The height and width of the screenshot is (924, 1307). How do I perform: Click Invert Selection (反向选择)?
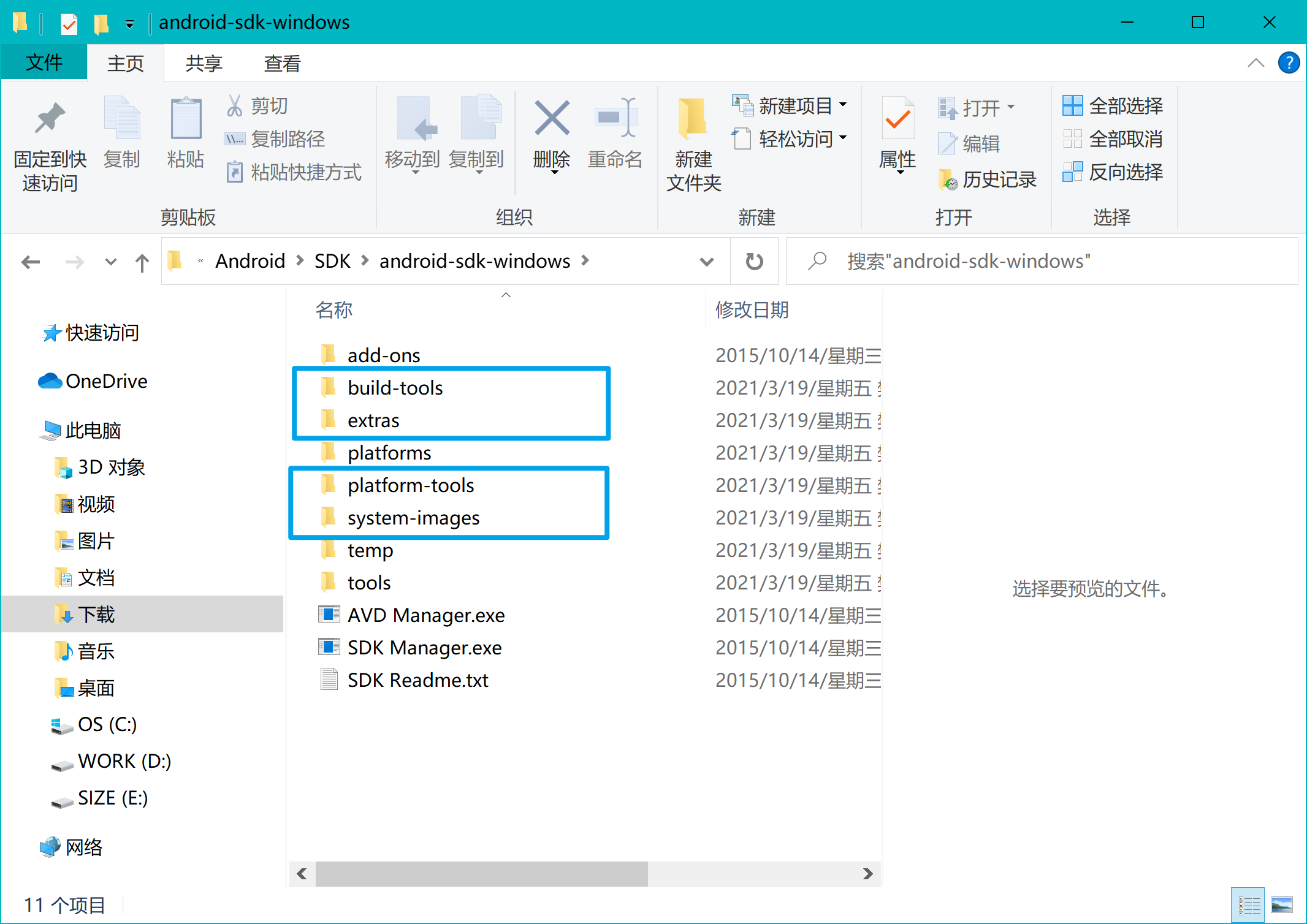tap(1113, 172)
